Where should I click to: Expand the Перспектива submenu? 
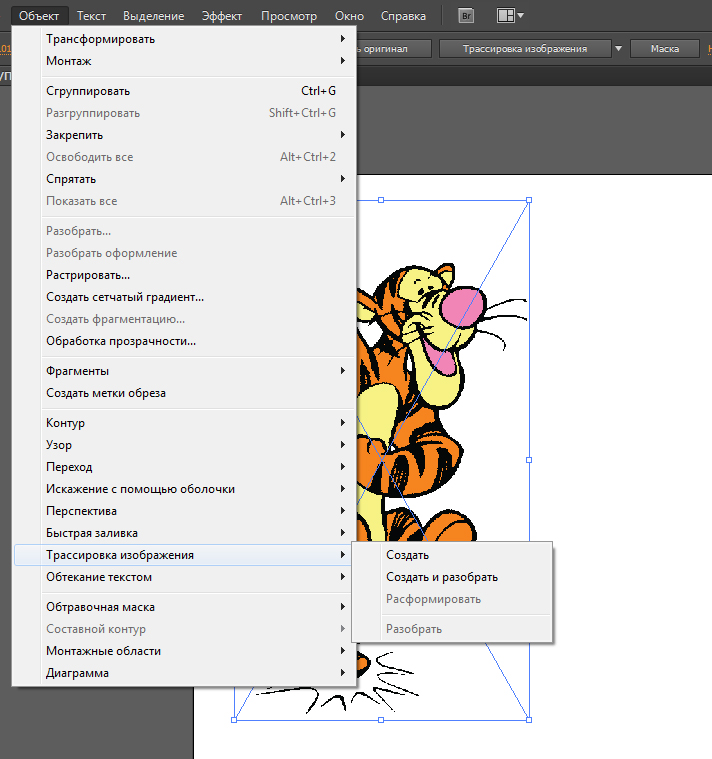185,511
